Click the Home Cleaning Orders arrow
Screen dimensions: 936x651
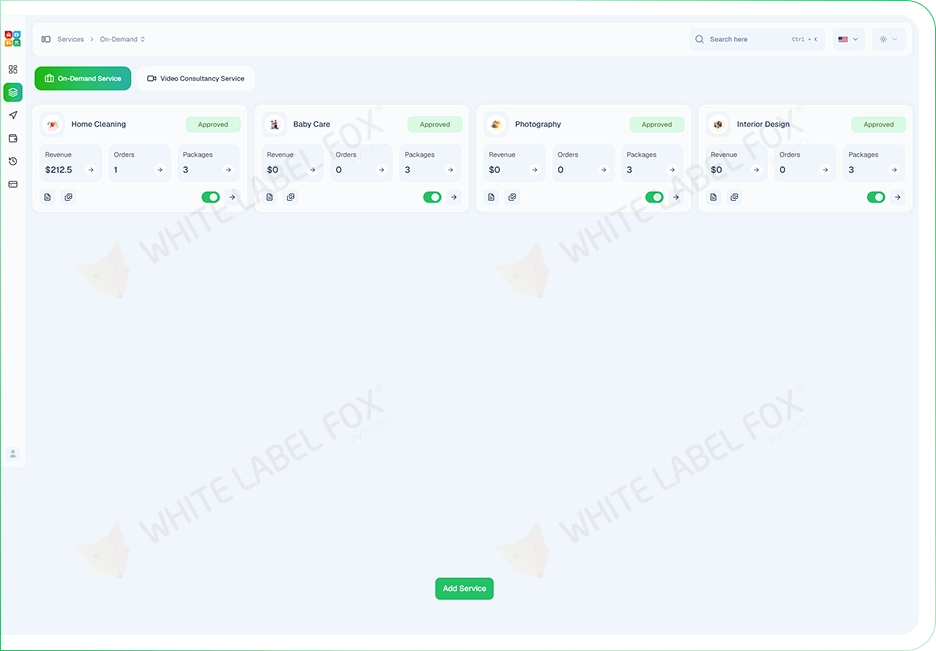tap(159, 170)
